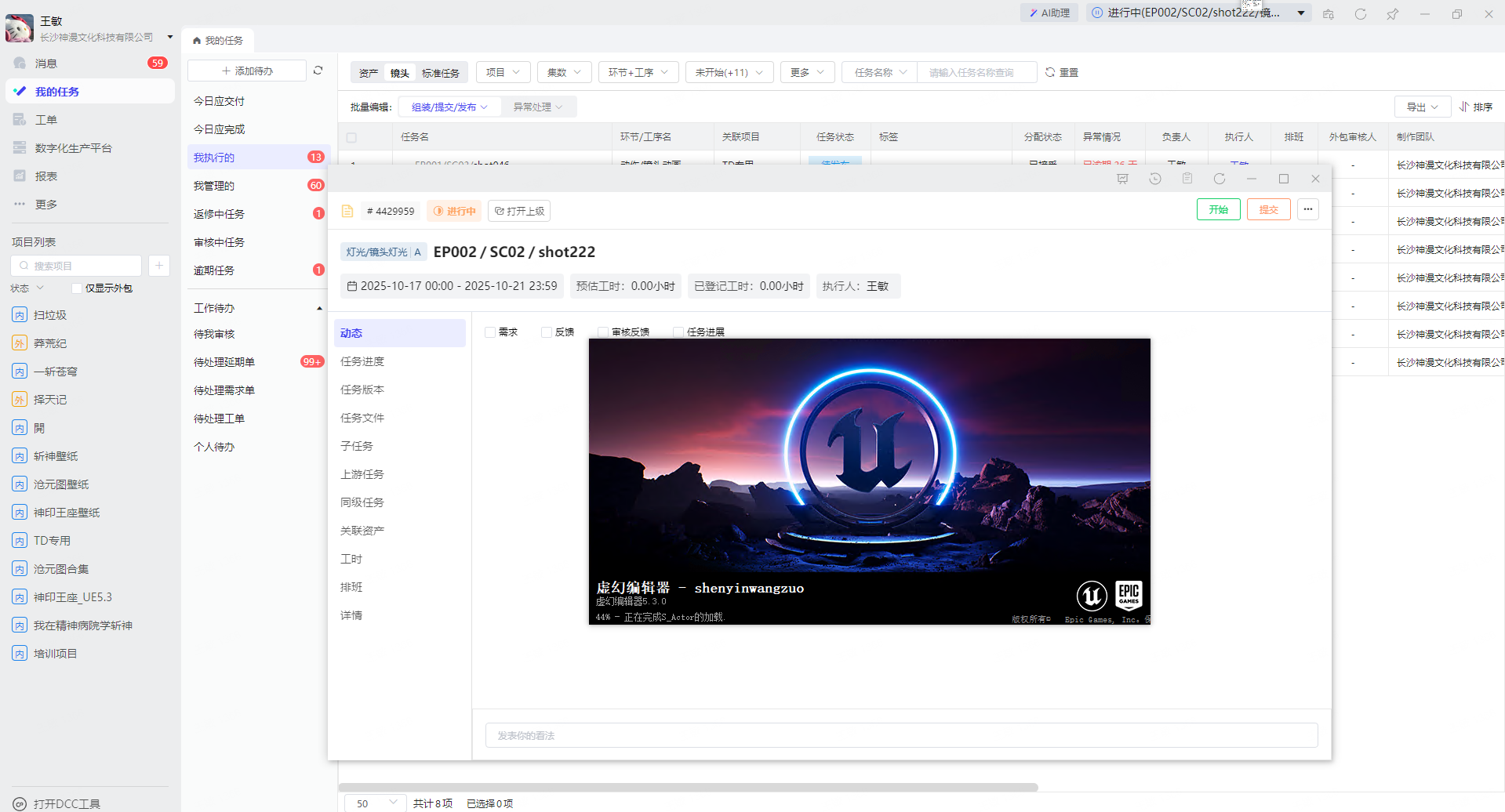This screenshot has height=812, width=1505.
Task: Switch to the 任务文件 tab
Action: pos(362,418)
